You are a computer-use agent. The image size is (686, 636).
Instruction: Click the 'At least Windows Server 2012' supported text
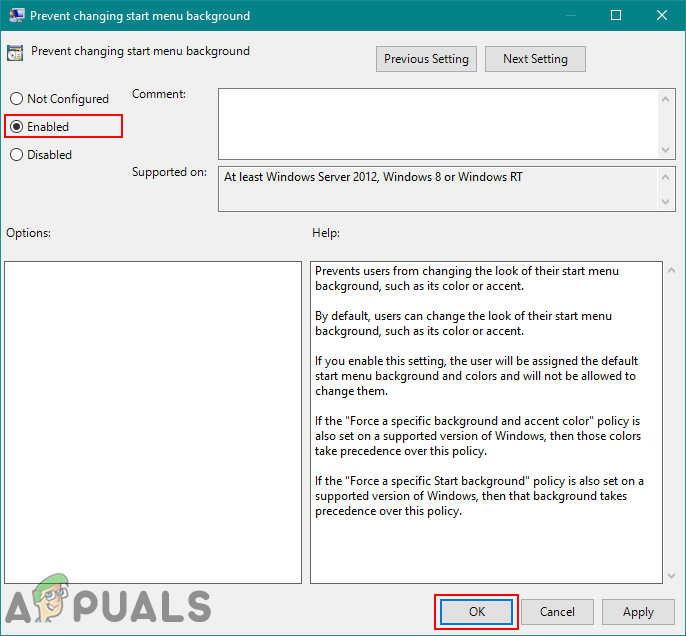(373, 177)
